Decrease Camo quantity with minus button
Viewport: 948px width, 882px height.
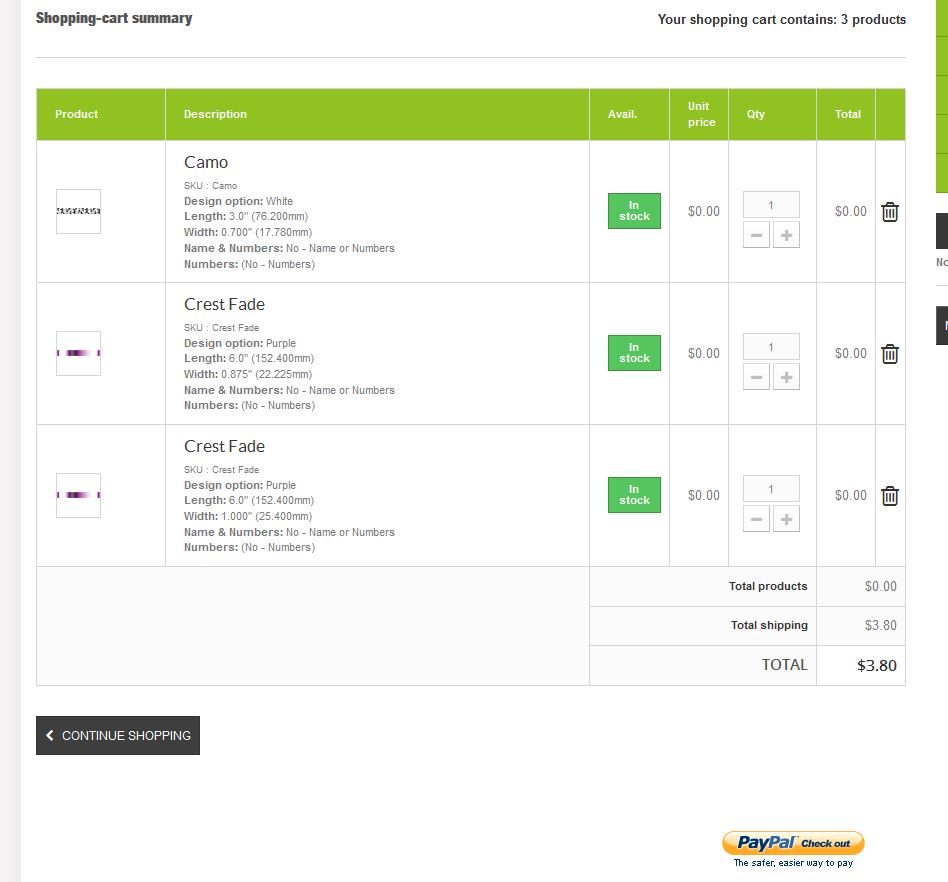point(757,236)
